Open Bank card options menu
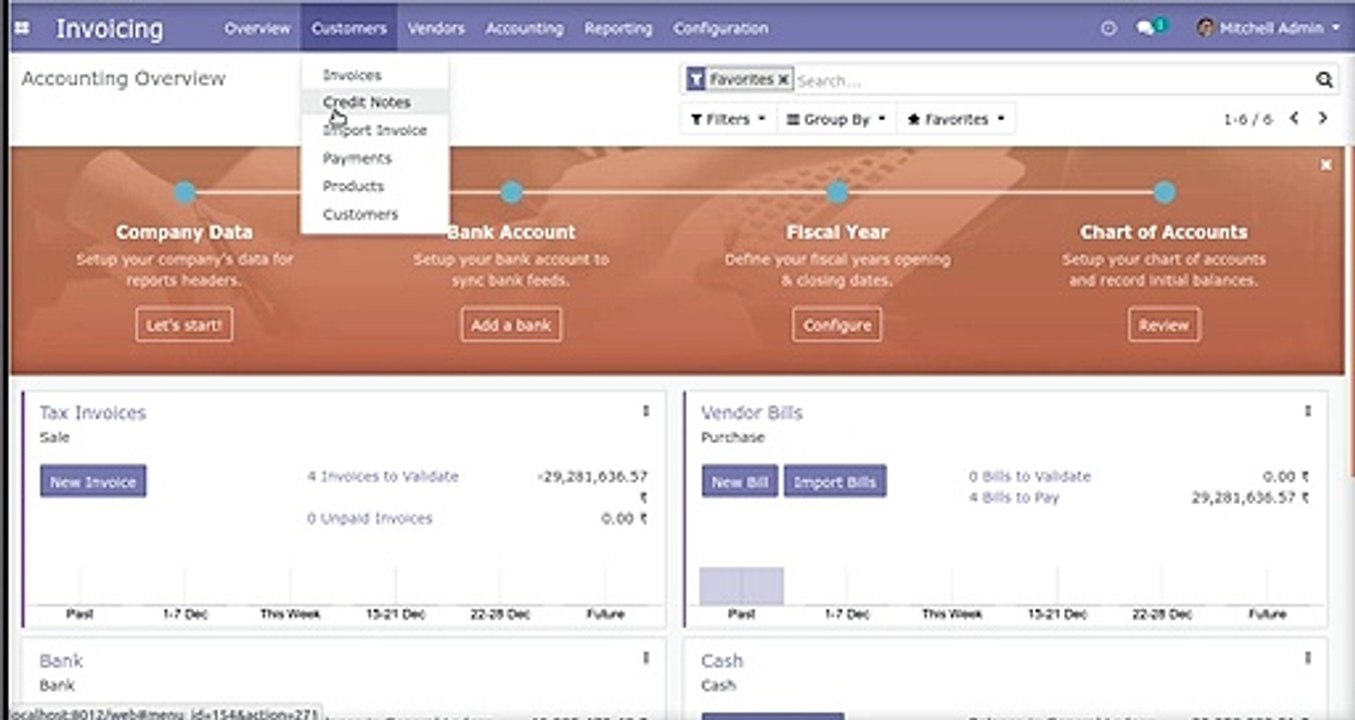The width and height of the screenshot is (1355, 720). [645, 658]
